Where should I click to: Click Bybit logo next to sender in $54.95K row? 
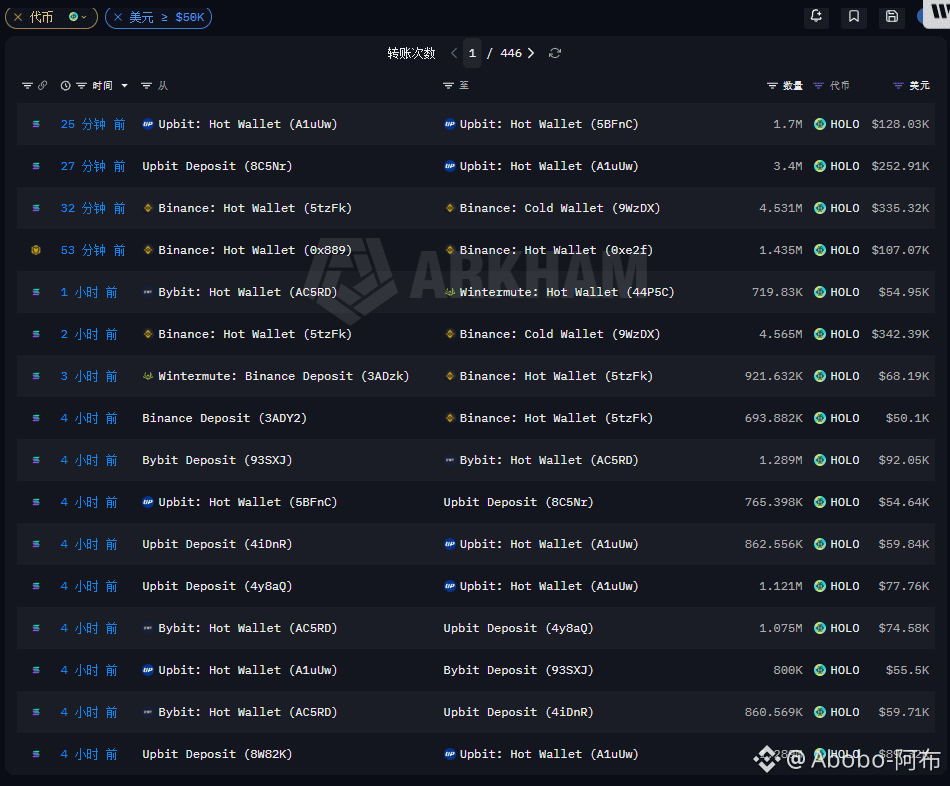[147, 292]
